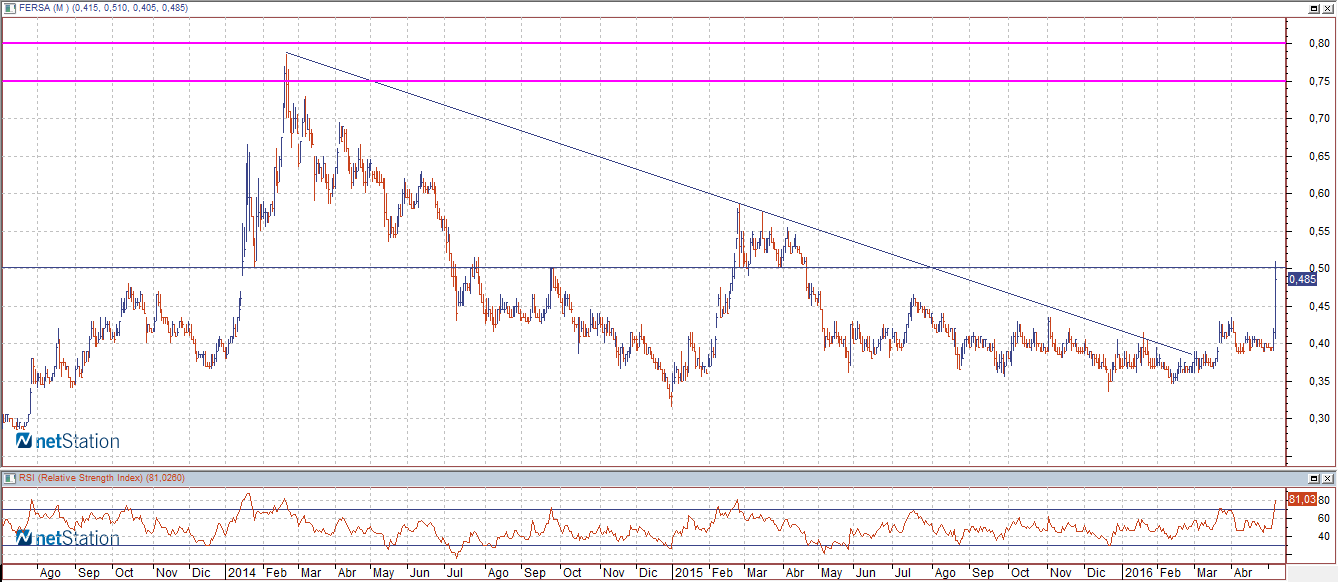Click the RSI indicator panel icon

click(8, 478)
